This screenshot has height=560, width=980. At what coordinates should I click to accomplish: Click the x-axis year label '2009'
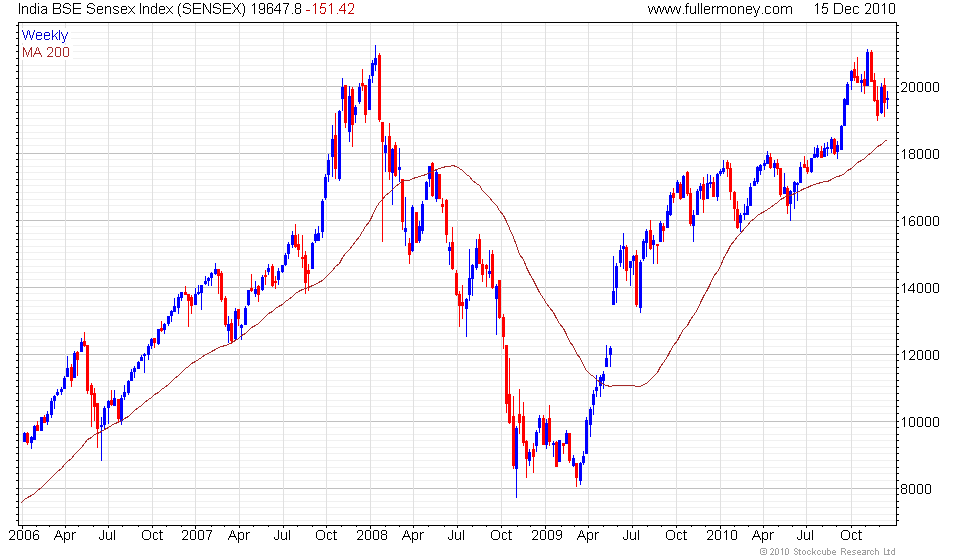[x=546, y=536]
